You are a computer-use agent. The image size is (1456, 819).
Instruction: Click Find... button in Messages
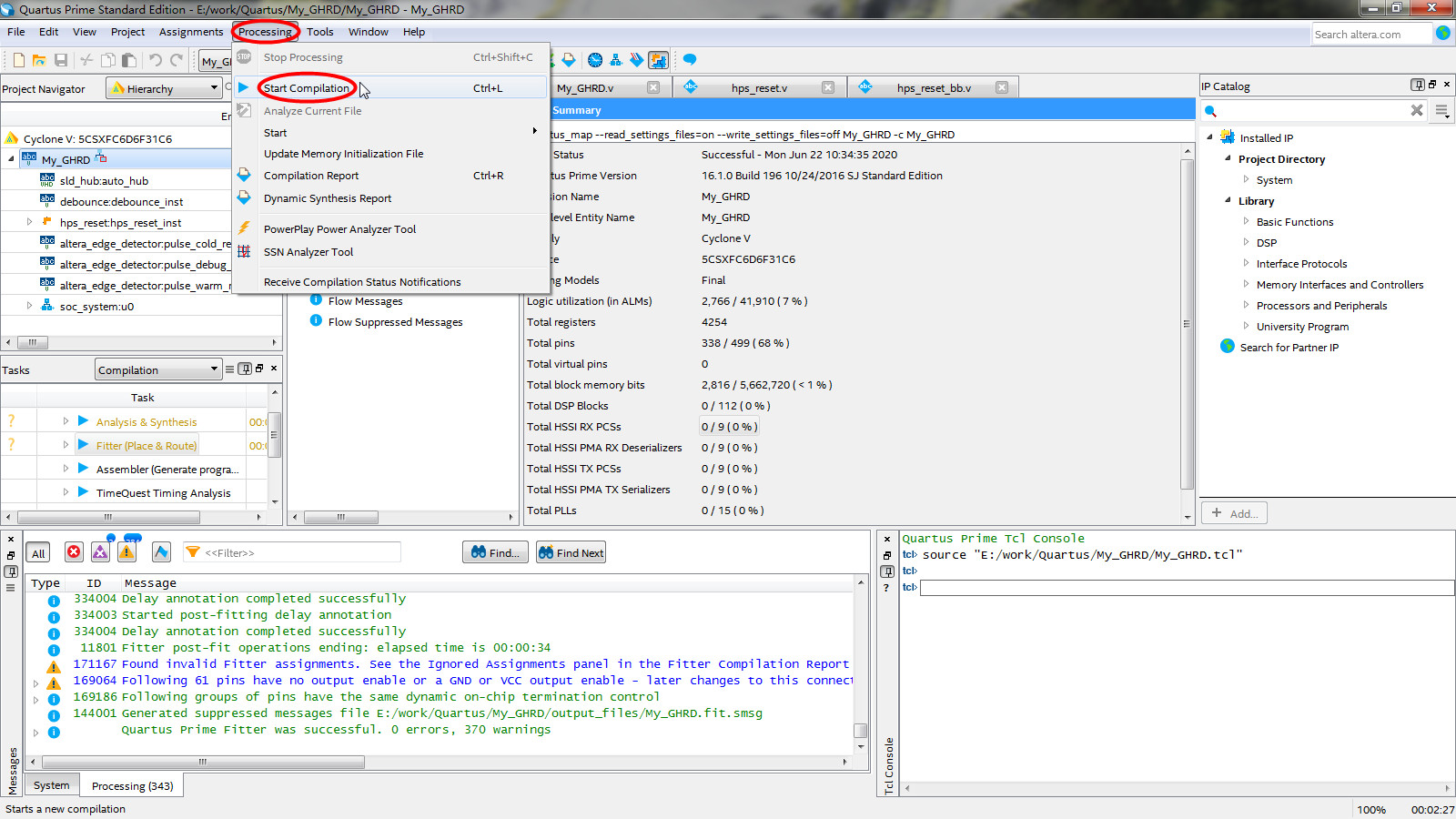pyautogui.click(x=496, y=552)
